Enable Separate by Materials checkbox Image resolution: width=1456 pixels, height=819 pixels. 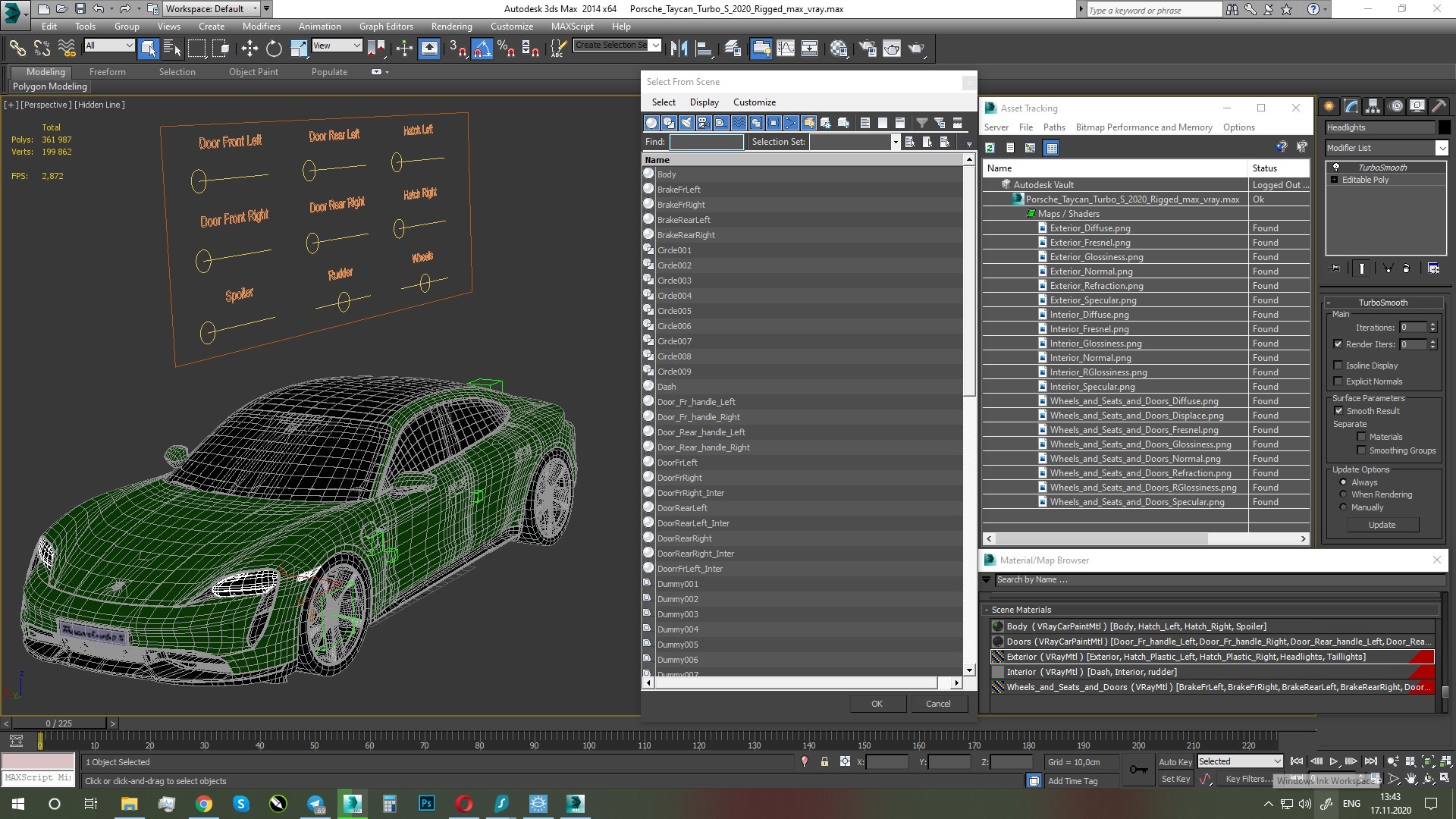pyautogui.click(x=1361, y=437)
